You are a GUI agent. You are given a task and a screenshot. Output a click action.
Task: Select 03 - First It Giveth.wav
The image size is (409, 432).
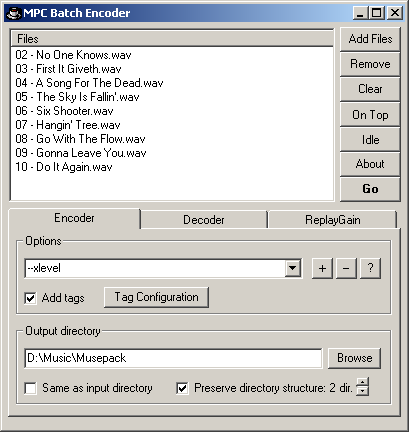coord(68,69)
